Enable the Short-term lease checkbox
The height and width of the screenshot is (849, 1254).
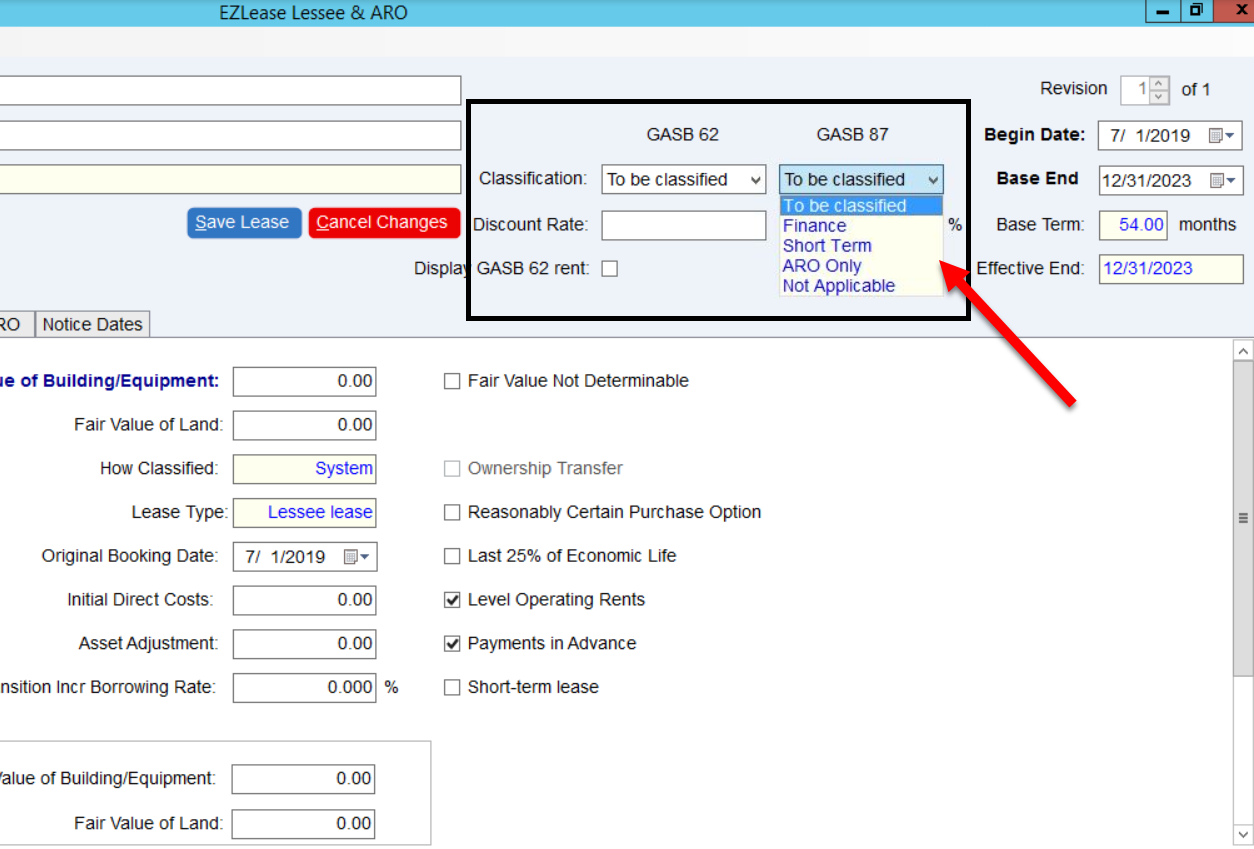click(452, 688)
